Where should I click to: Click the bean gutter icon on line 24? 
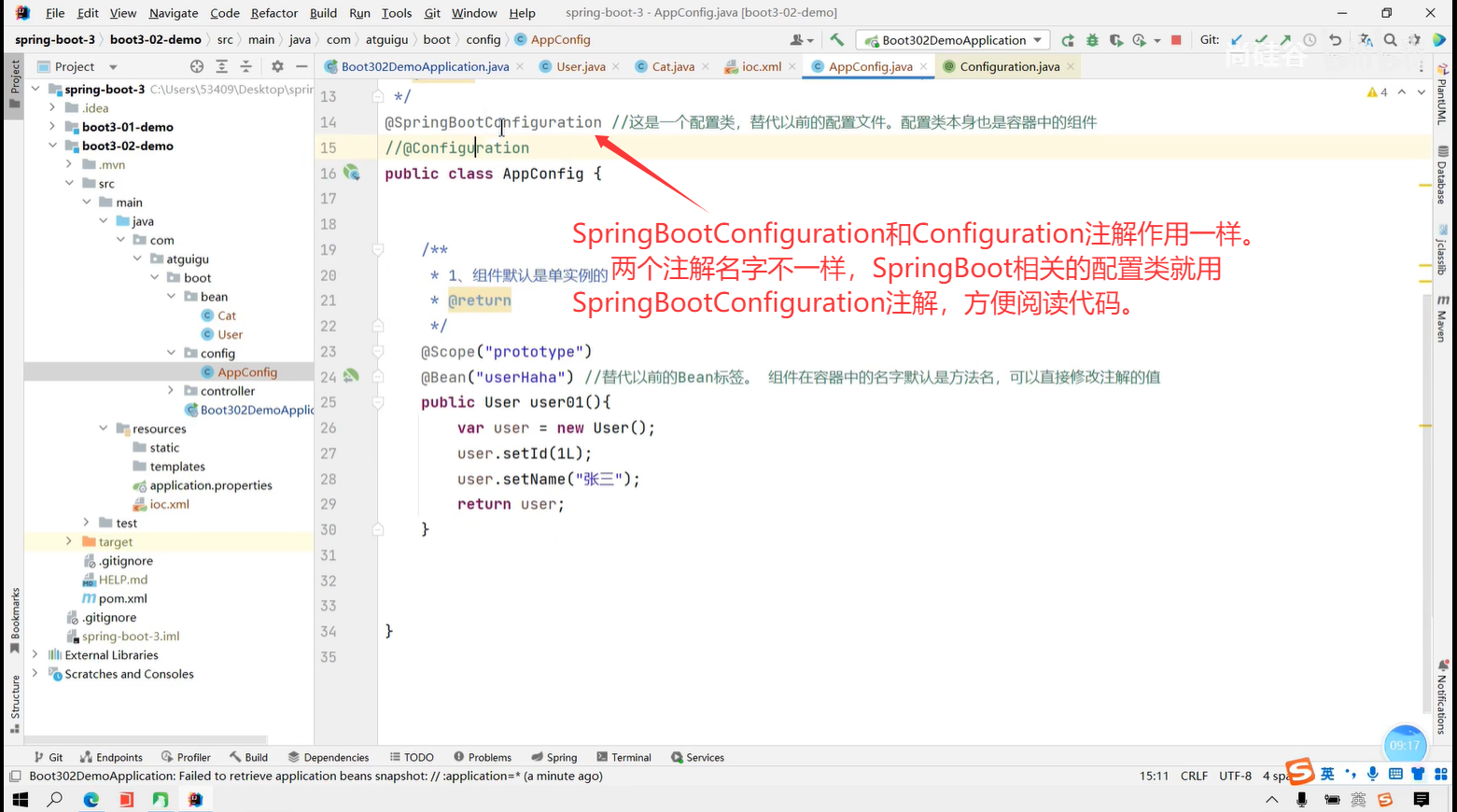point(351,376)
